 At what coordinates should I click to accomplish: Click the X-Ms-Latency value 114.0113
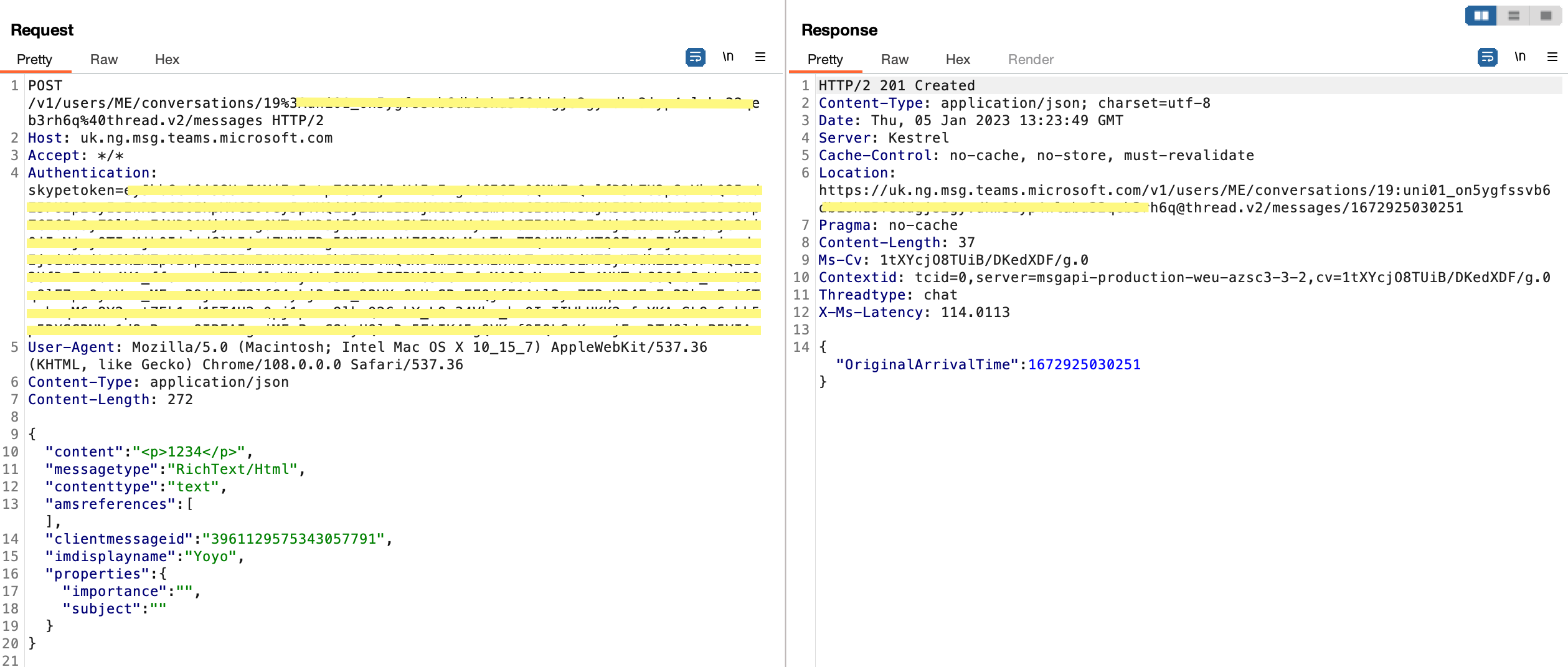(975, 313)
